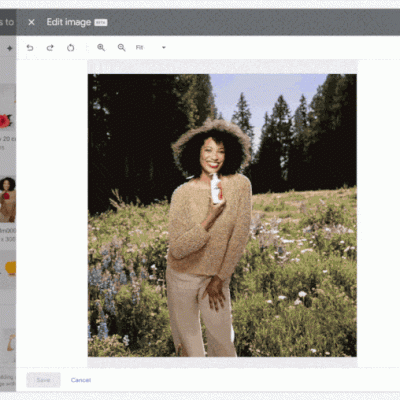Undo the last image edit

tap(30, 48)
